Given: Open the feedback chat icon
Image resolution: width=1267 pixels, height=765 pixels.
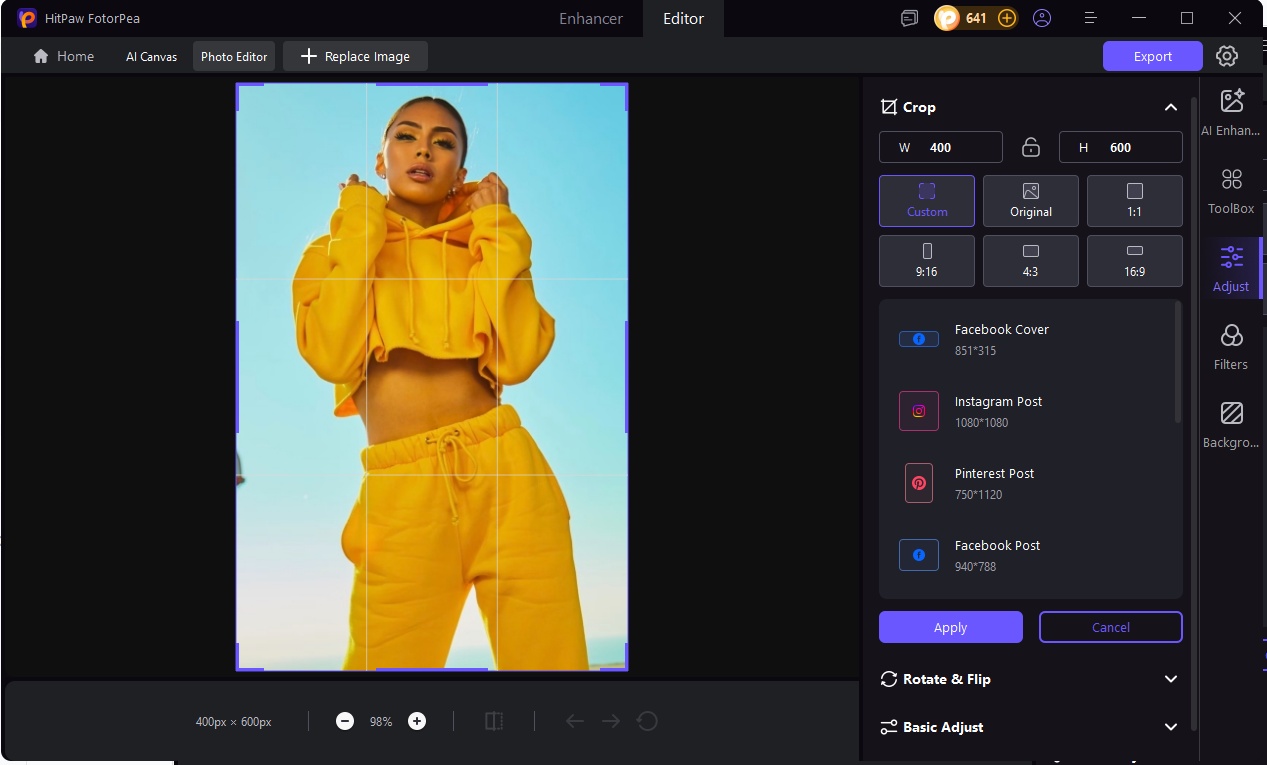Looking at the screenshot, I should 908,18.
